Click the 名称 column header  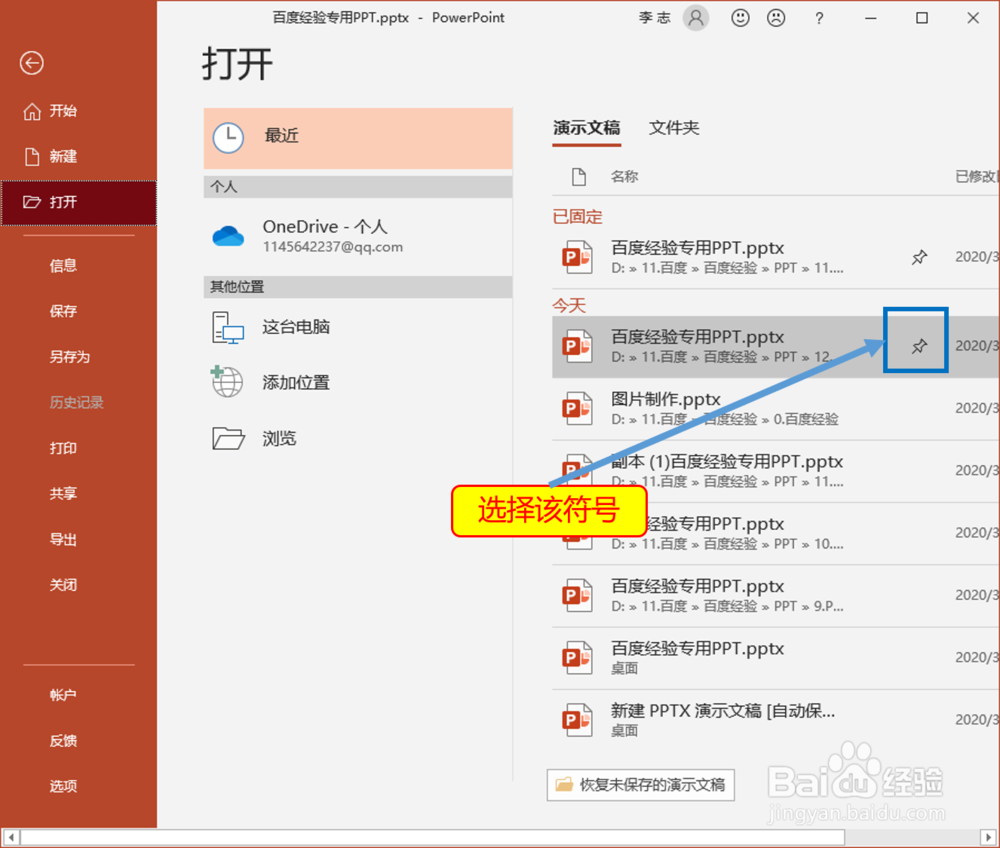(x=626, y=176)
